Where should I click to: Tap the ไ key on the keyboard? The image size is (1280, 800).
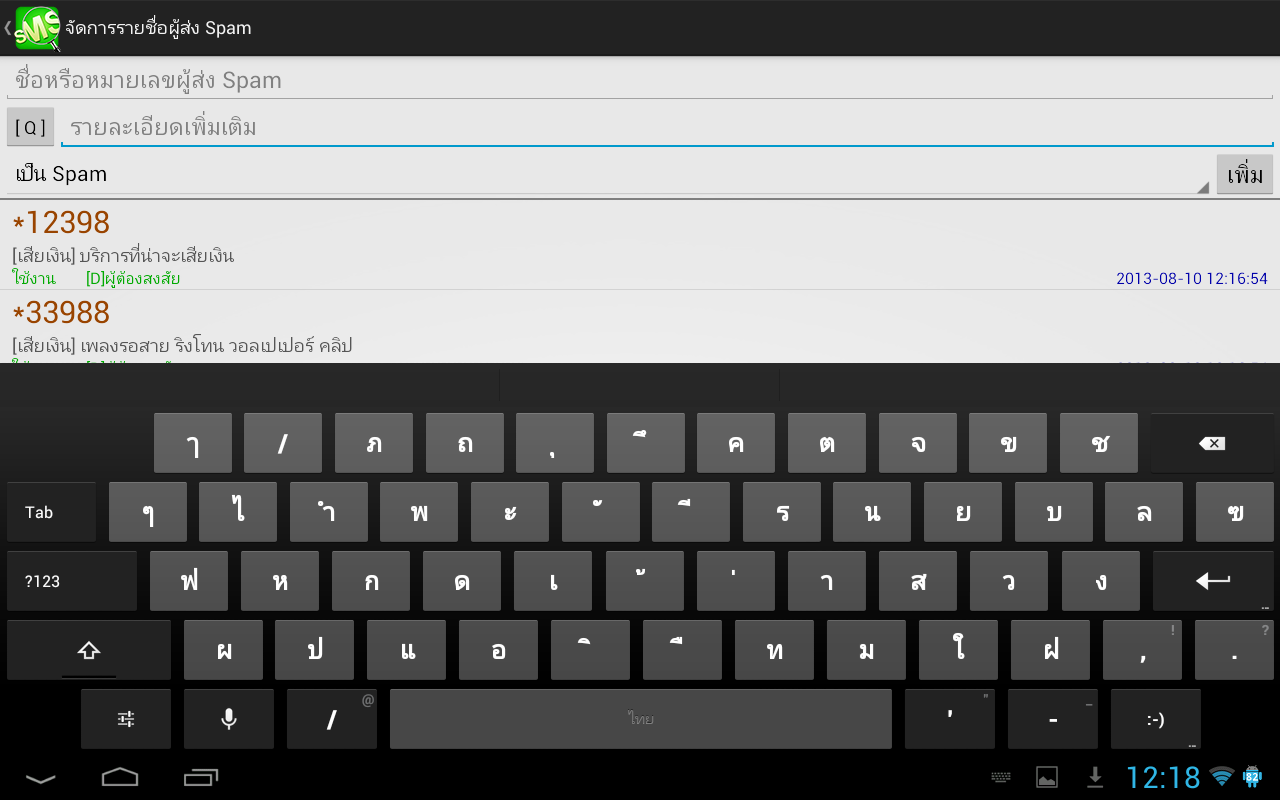point(238,512)
